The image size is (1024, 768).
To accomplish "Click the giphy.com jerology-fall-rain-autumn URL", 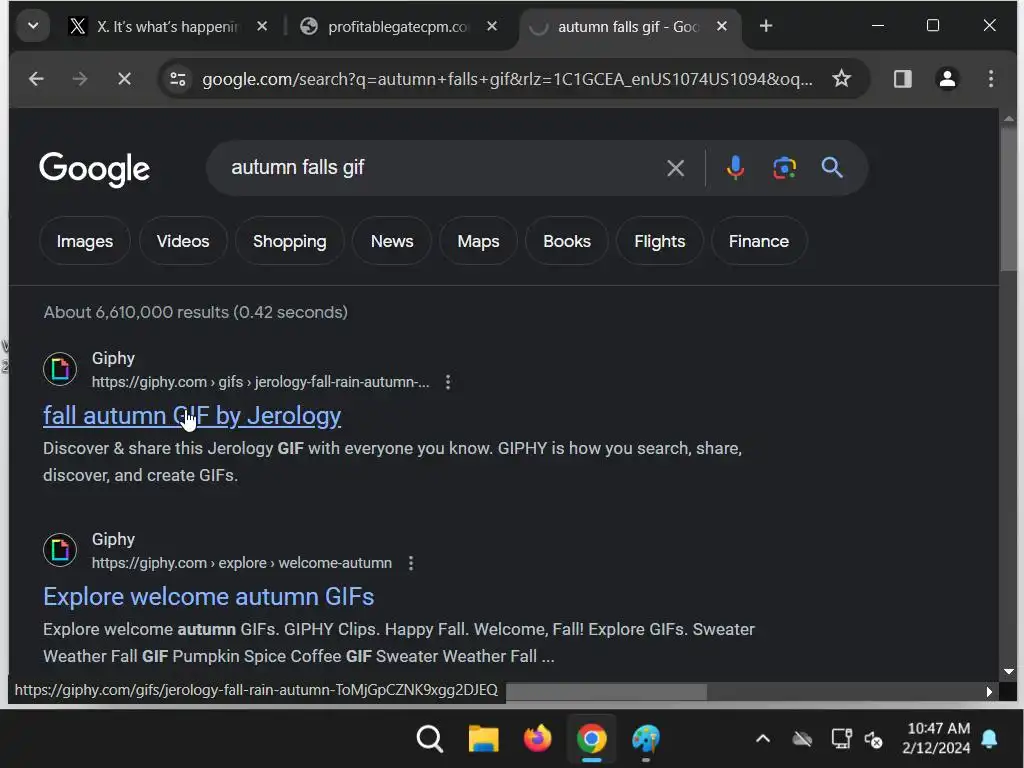I will (261, 382).
